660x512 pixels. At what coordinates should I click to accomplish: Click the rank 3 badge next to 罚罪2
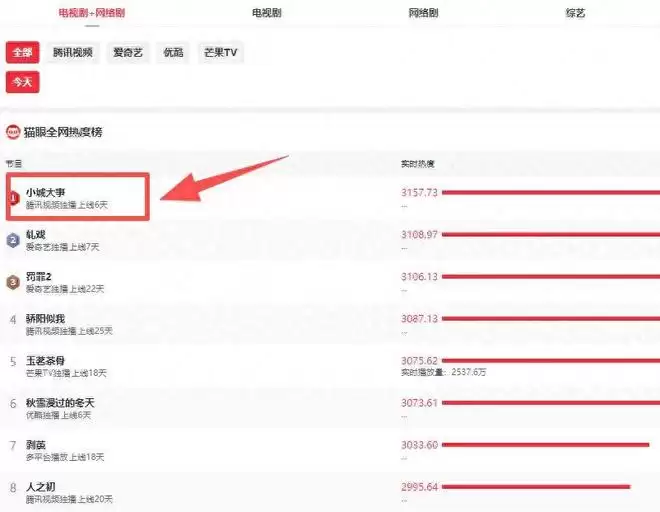point(13,282)
